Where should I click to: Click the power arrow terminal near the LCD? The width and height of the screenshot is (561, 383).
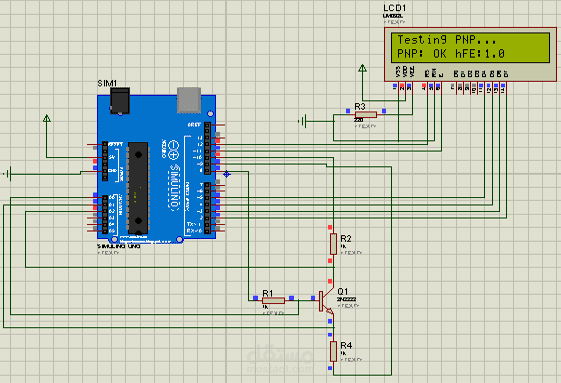[x=362, y=68]
